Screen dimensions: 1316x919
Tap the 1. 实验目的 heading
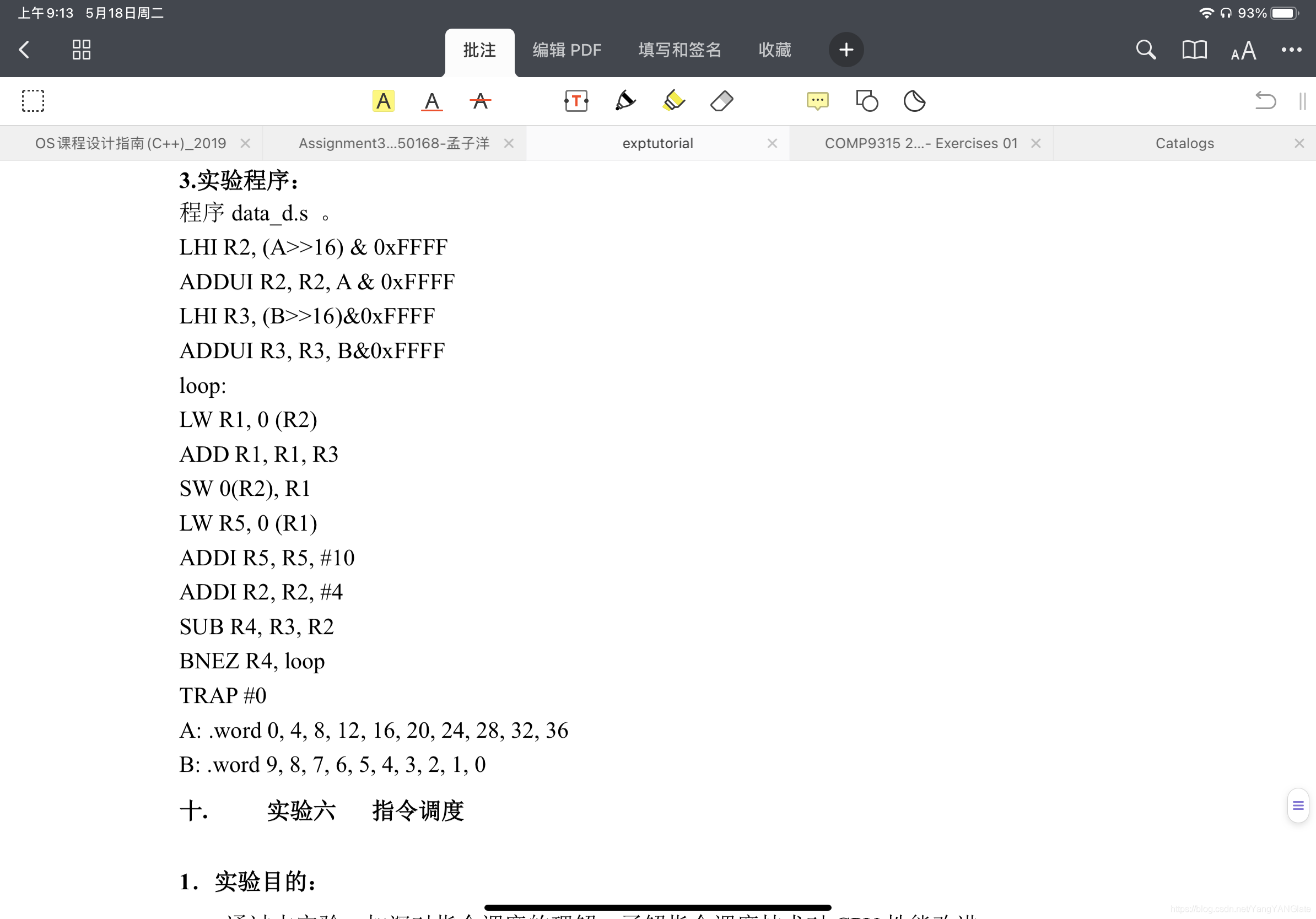[x=247, y=881]
